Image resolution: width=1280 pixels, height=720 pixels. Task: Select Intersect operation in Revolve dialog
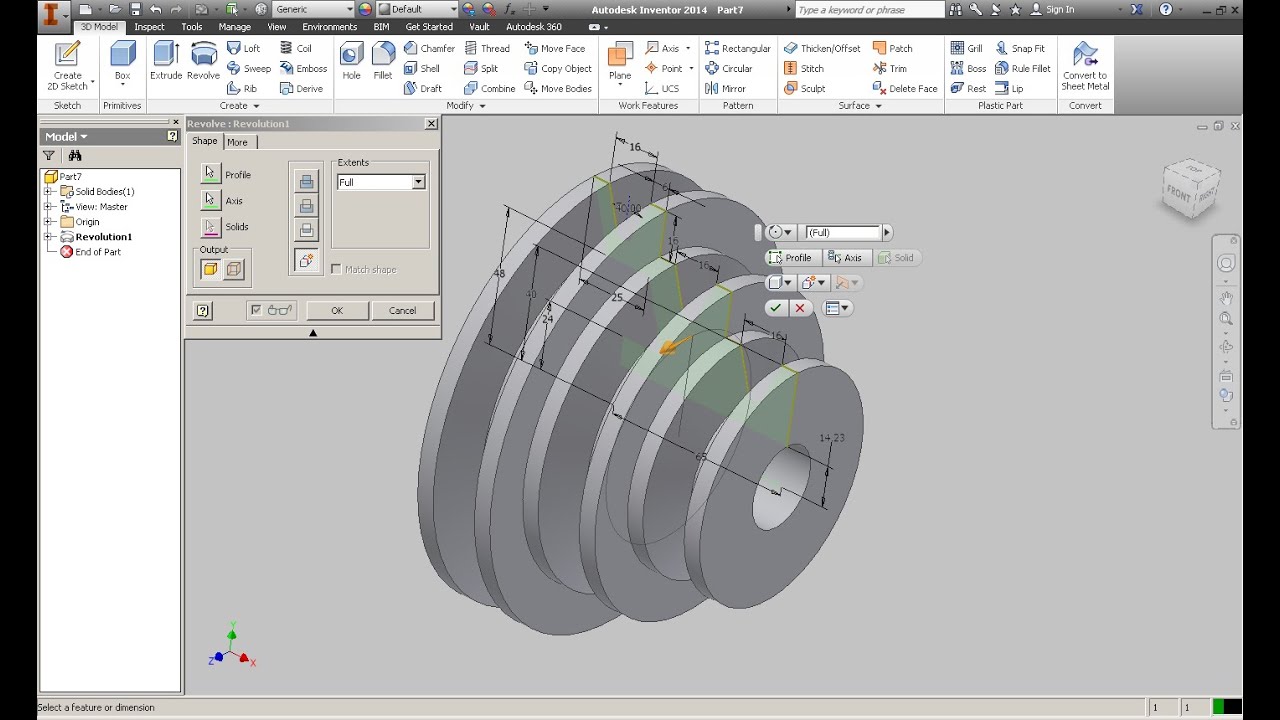click(x=306, y=229)
